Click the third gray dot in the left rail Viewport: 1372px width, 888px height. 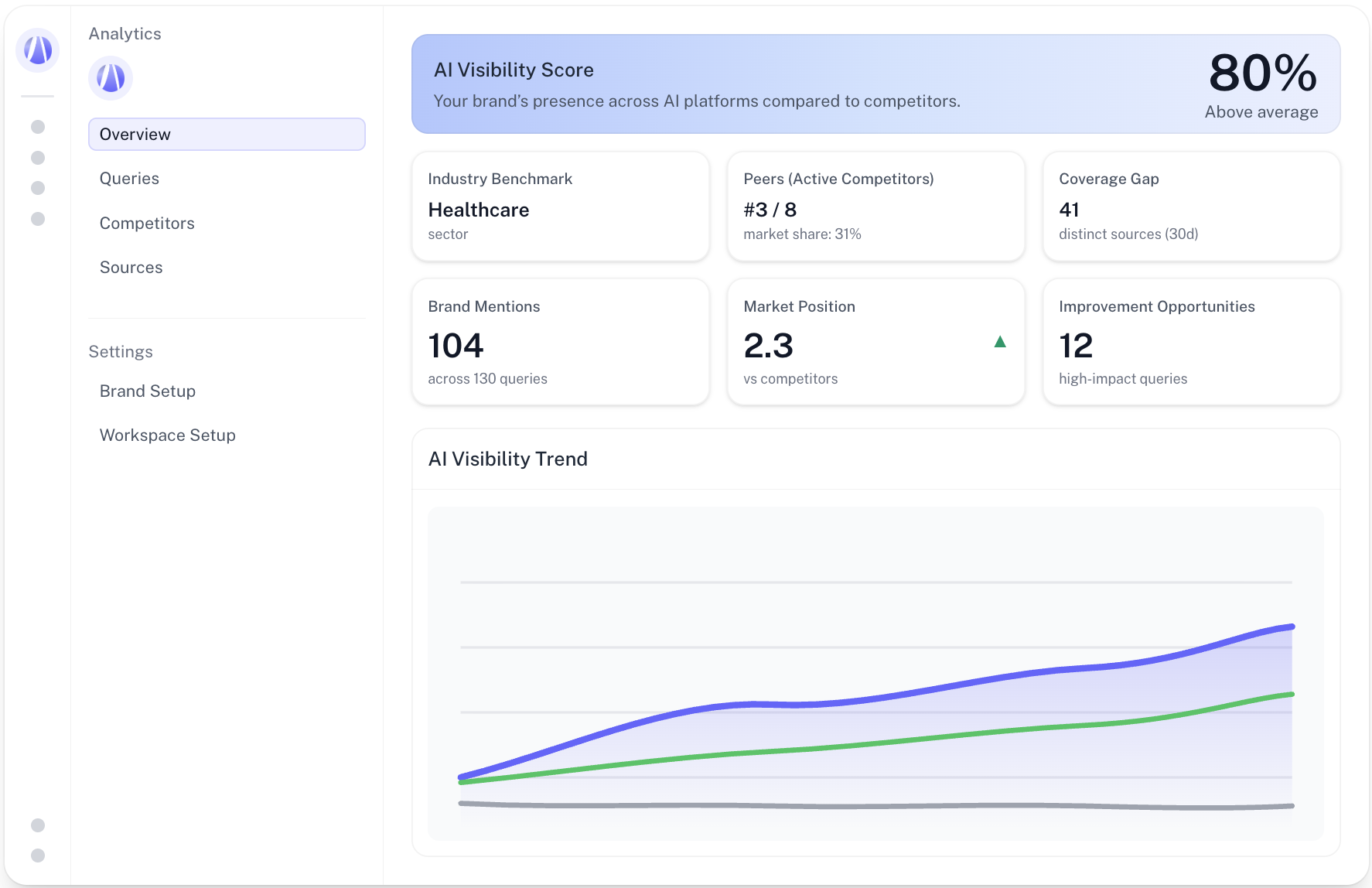tap(38, 188)
